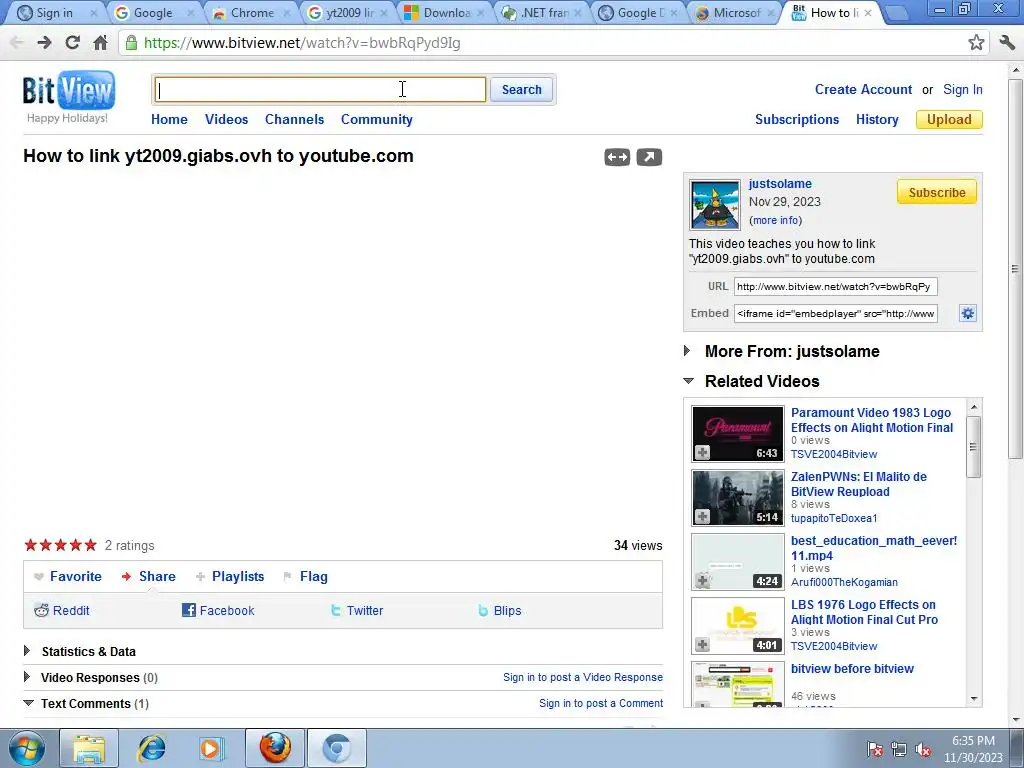Open Firefox from the taskbar
Image resolution: width=1024 pixels, height=768 pixels.
[x=275, y=748]
